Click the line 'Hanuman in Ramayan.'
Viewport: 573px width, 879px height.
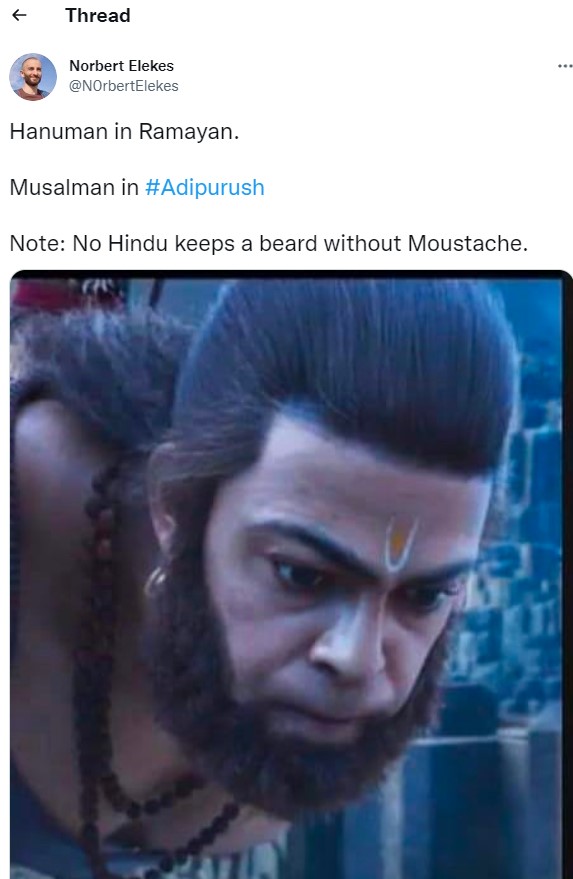click(x=124, y=132)
